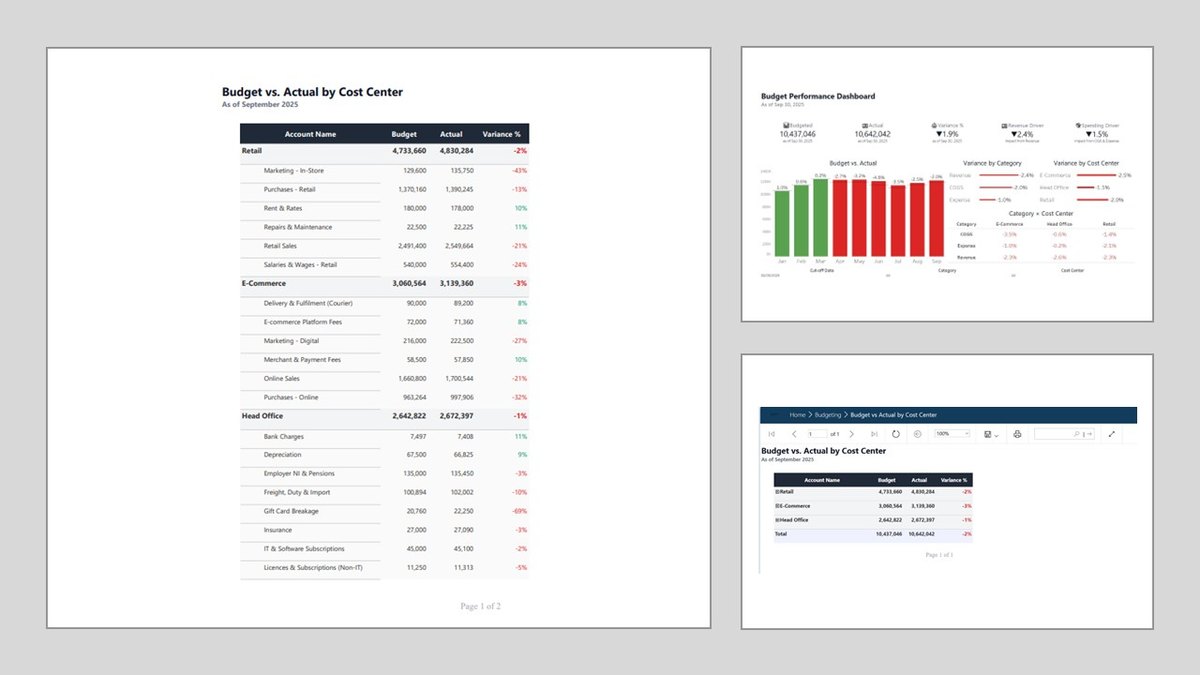This screenshot has height=675, width=1200.
Task: Select the Sep bar in Budget vs. Actual chart
Action: click(936, 218)
